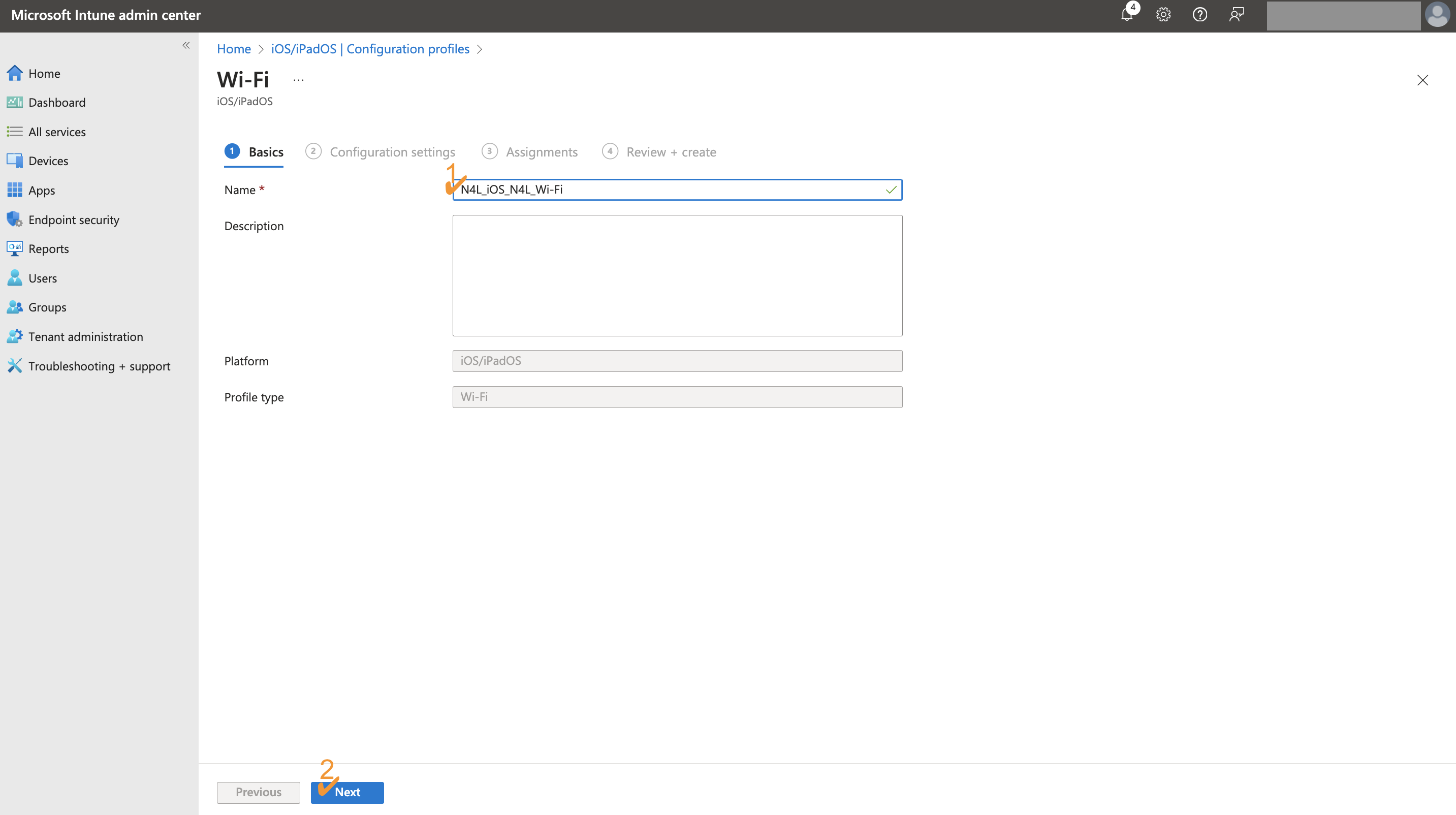Open Troubleshooting + support
1456x815 pixels.
click(x=99, y=366)
